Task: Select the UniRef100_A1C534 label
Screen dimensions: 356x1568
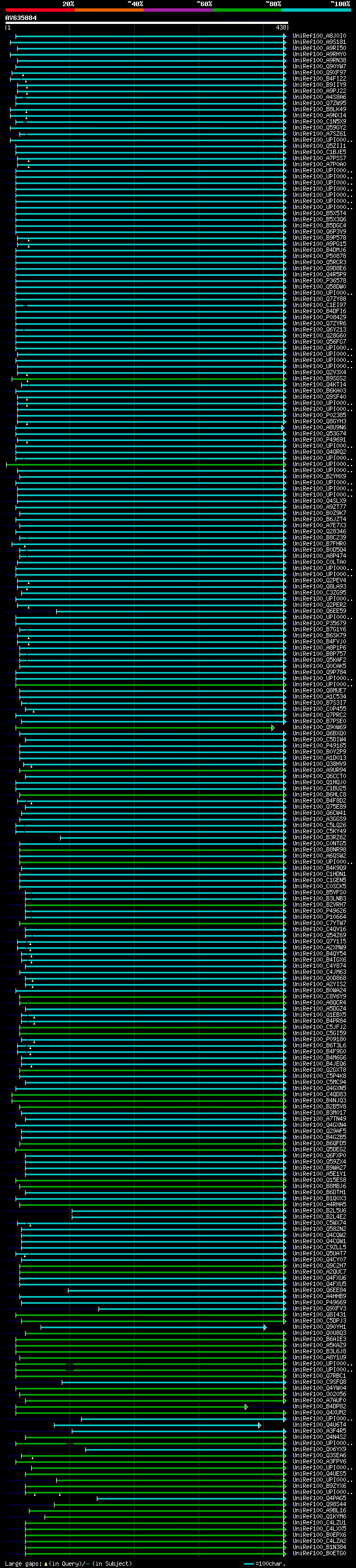Action: pos(319,696)
